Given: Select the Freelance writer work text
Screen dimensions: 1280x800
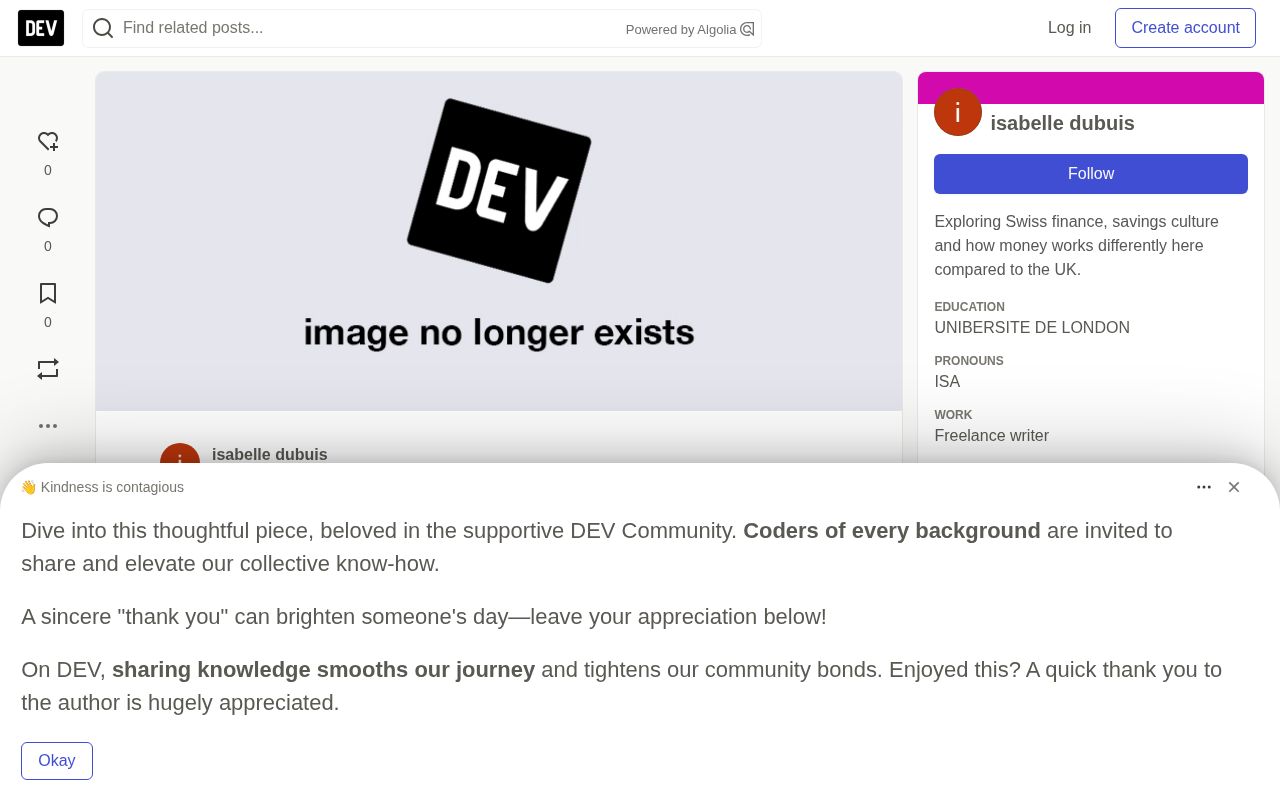Looking at the screenshot, I should pyautogui.click(x=991, y=436).
